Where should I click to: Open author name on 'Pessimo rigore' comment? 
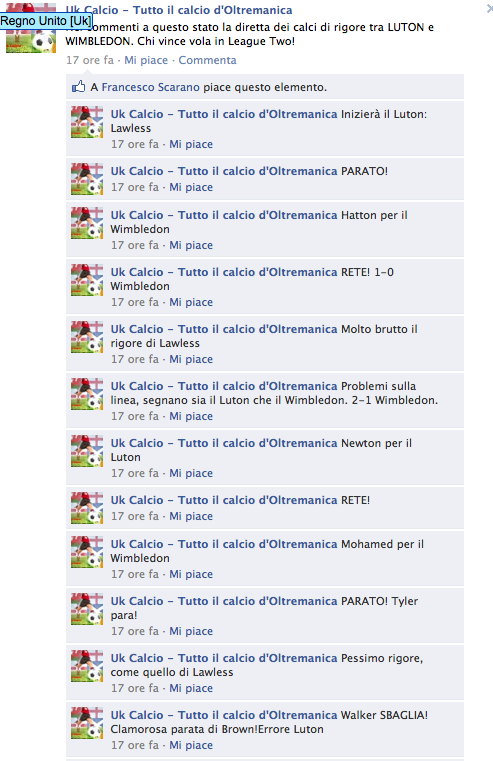tap(224, 658)
